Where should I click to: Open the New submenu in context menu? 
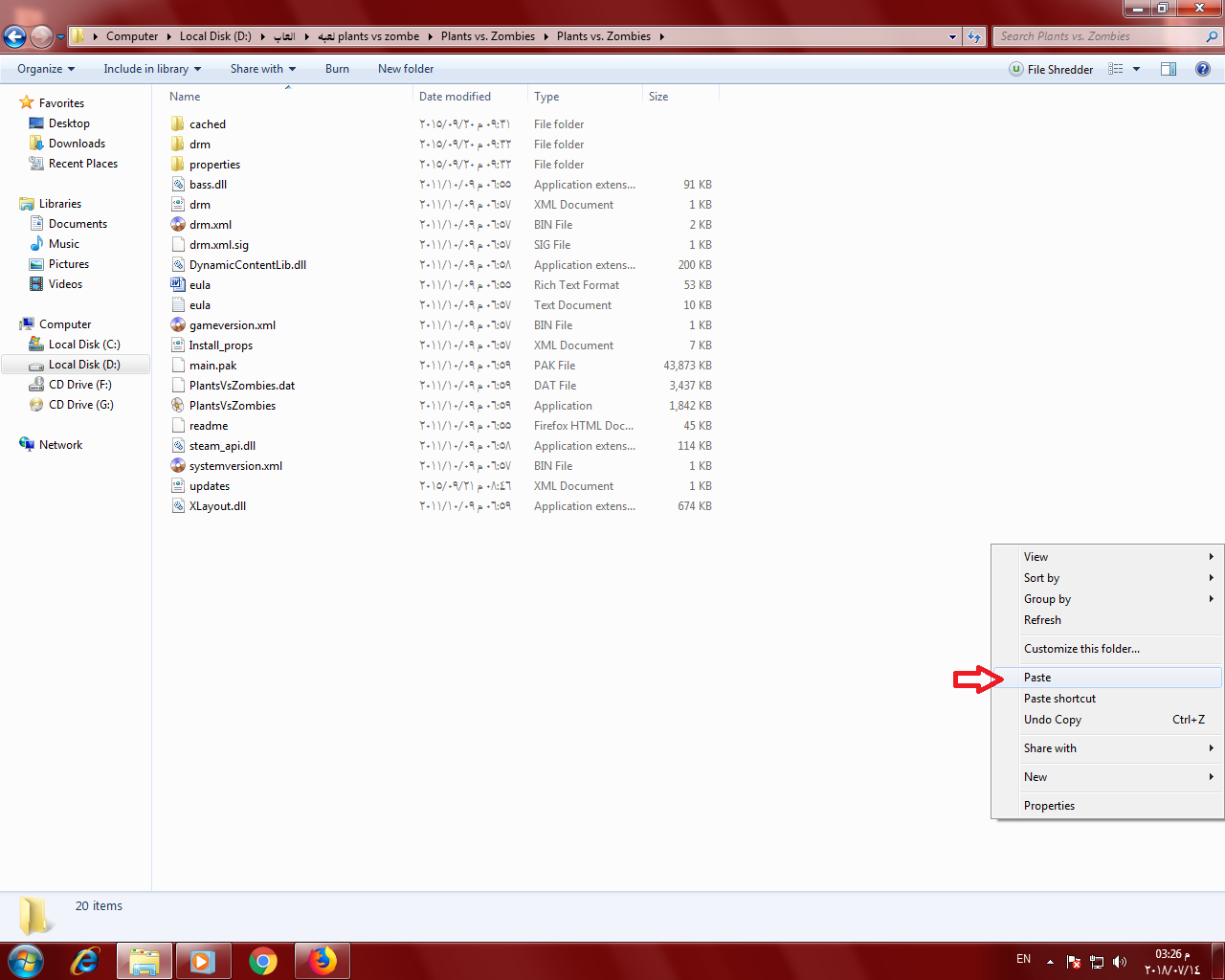1107,776
